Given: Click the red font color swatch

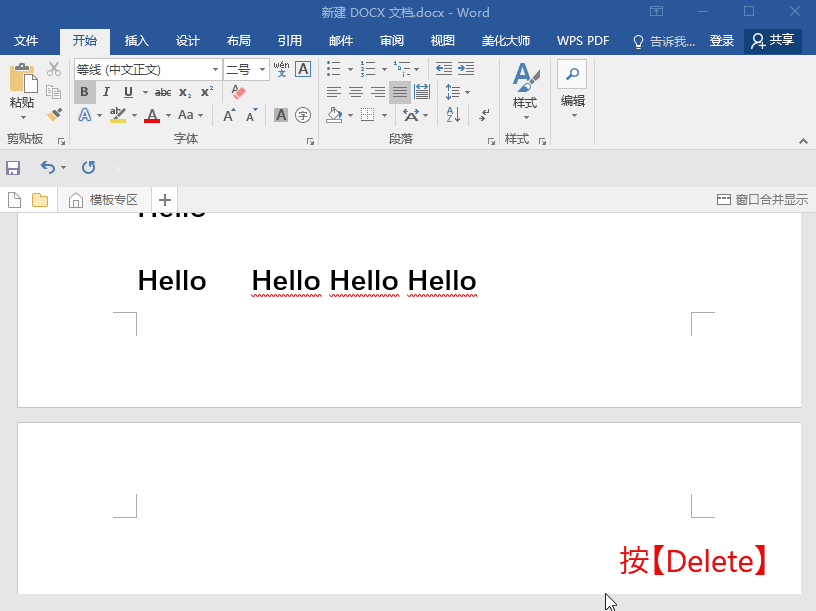Looking at the screenshot, I should [152, 116].
